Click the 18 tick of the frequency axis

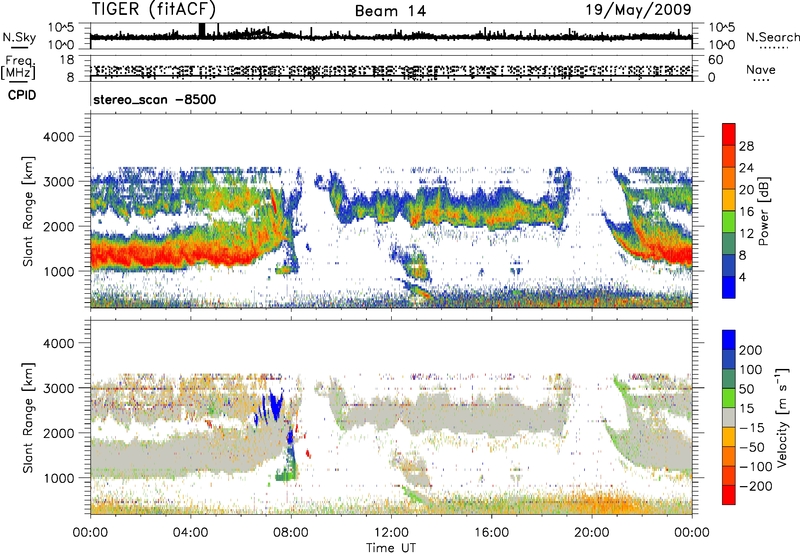(67, 60)
